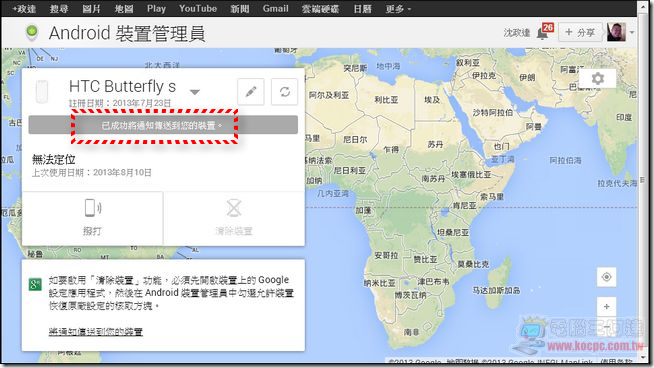
Task: Open 搜尋 Search from the top bar
Action: [x=59, y=9]
